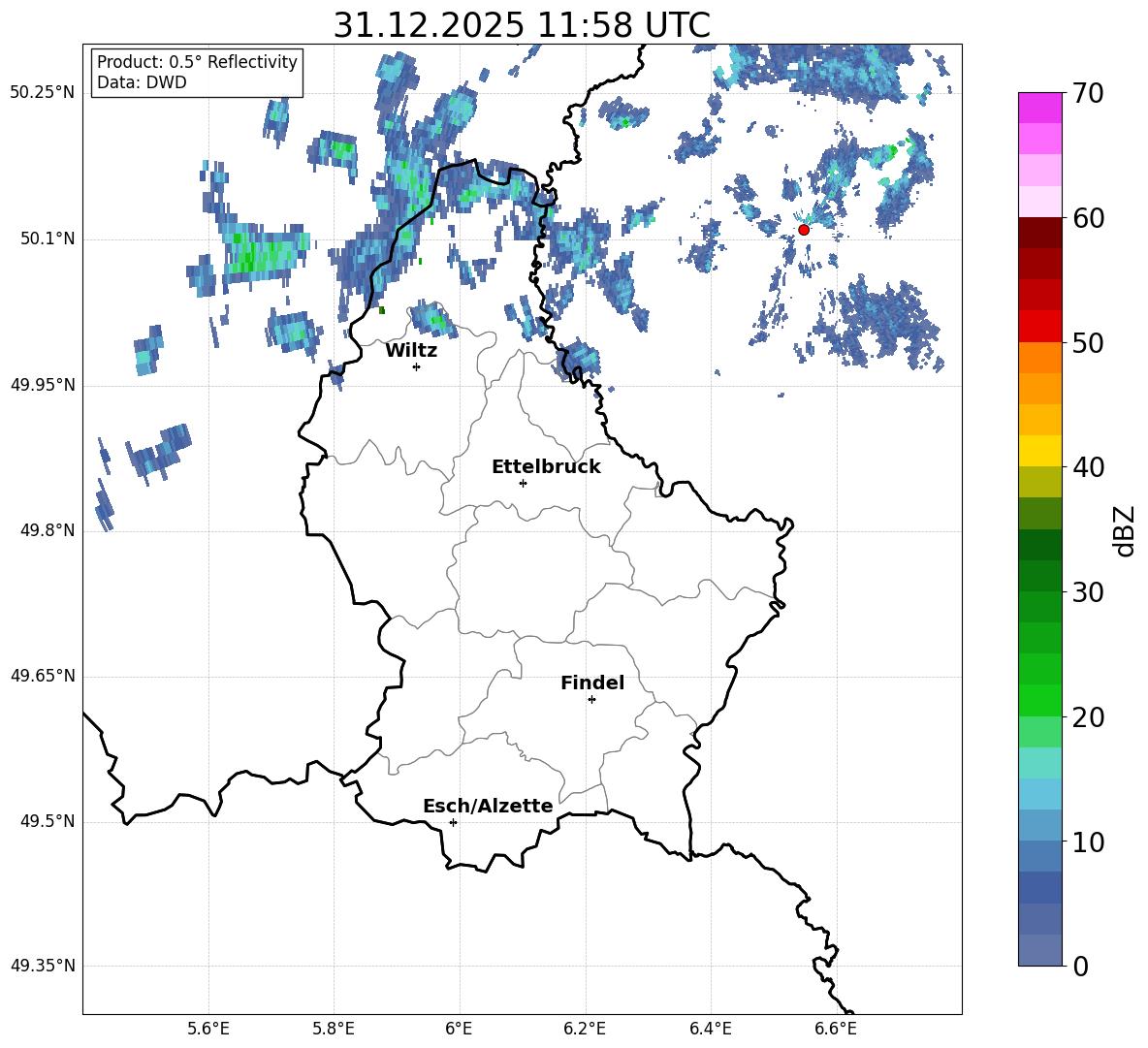Click the 50.25°N latitude label

(x=43, y=93)
